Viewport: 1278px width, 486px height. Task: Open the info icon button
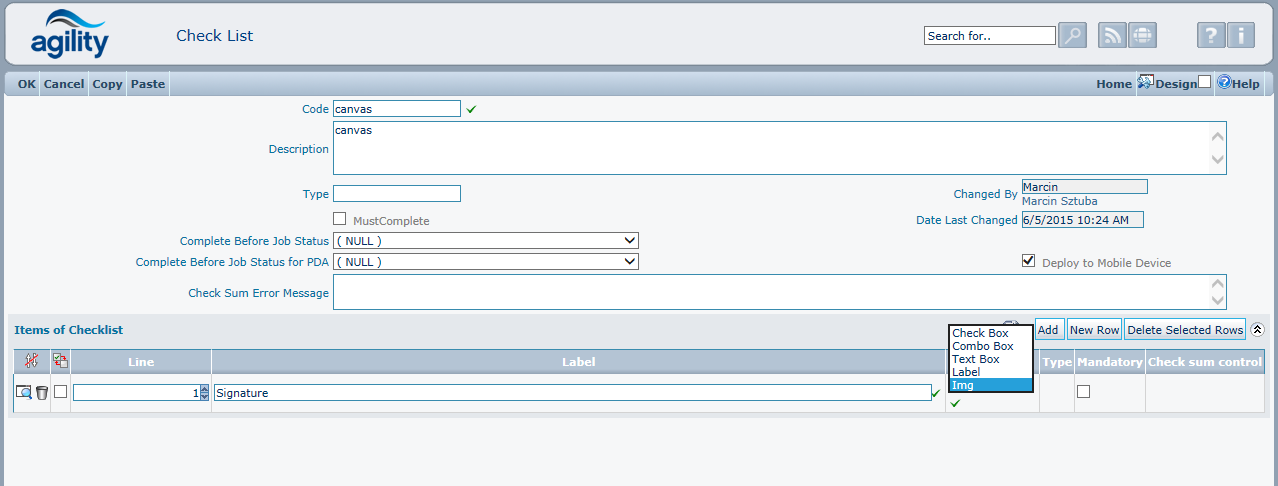1240,36
